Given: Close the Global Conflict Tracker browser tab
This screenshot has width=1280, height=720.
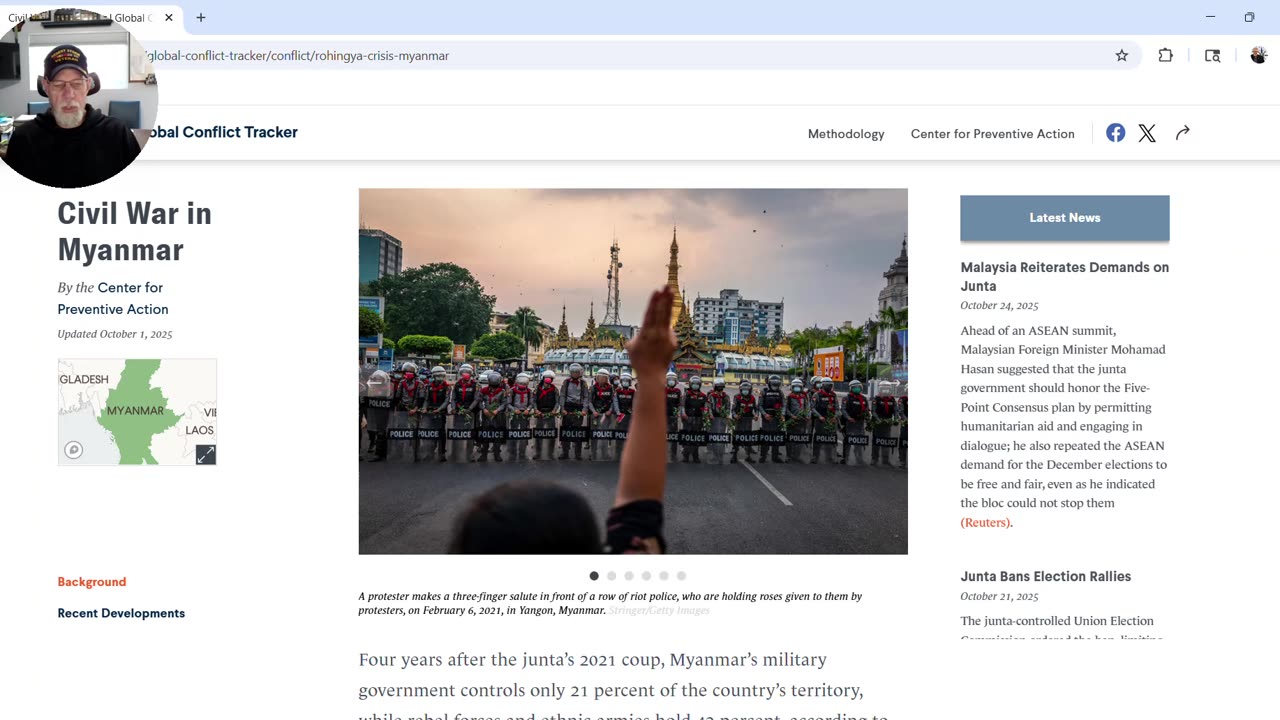Looking at the screenshot, I should (168, 17).
